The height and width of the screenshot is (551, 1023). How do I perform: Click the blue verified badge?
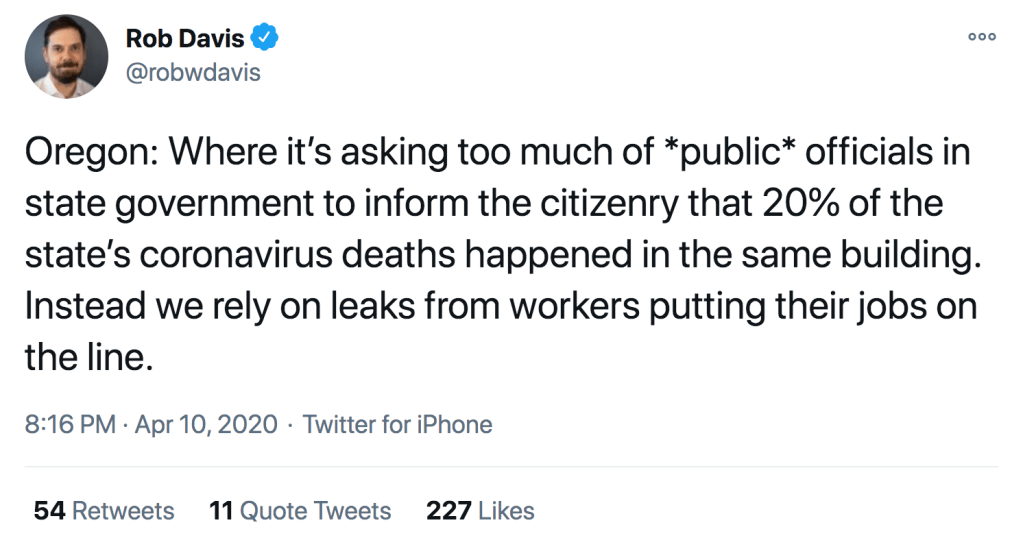pos(264,39)
